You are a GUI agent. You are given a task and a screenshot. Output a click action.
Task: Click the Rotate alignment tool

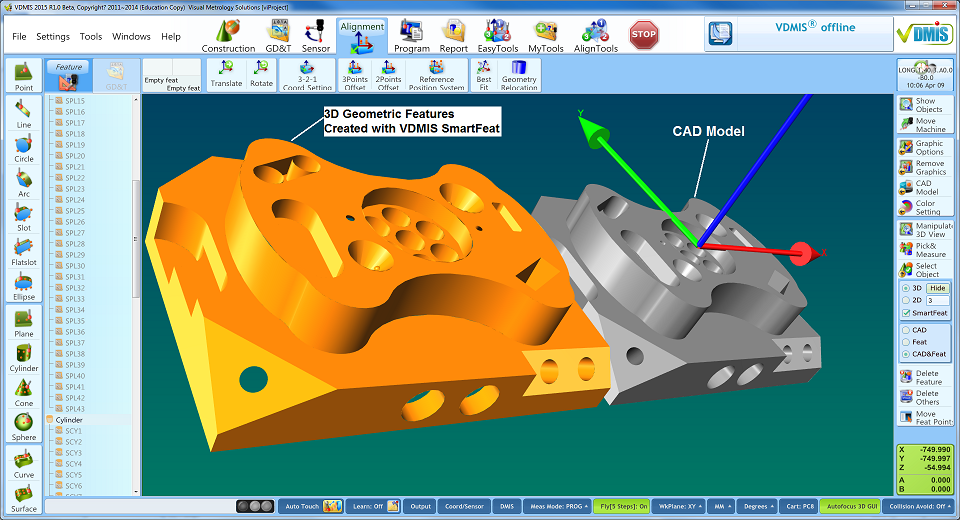261,75
